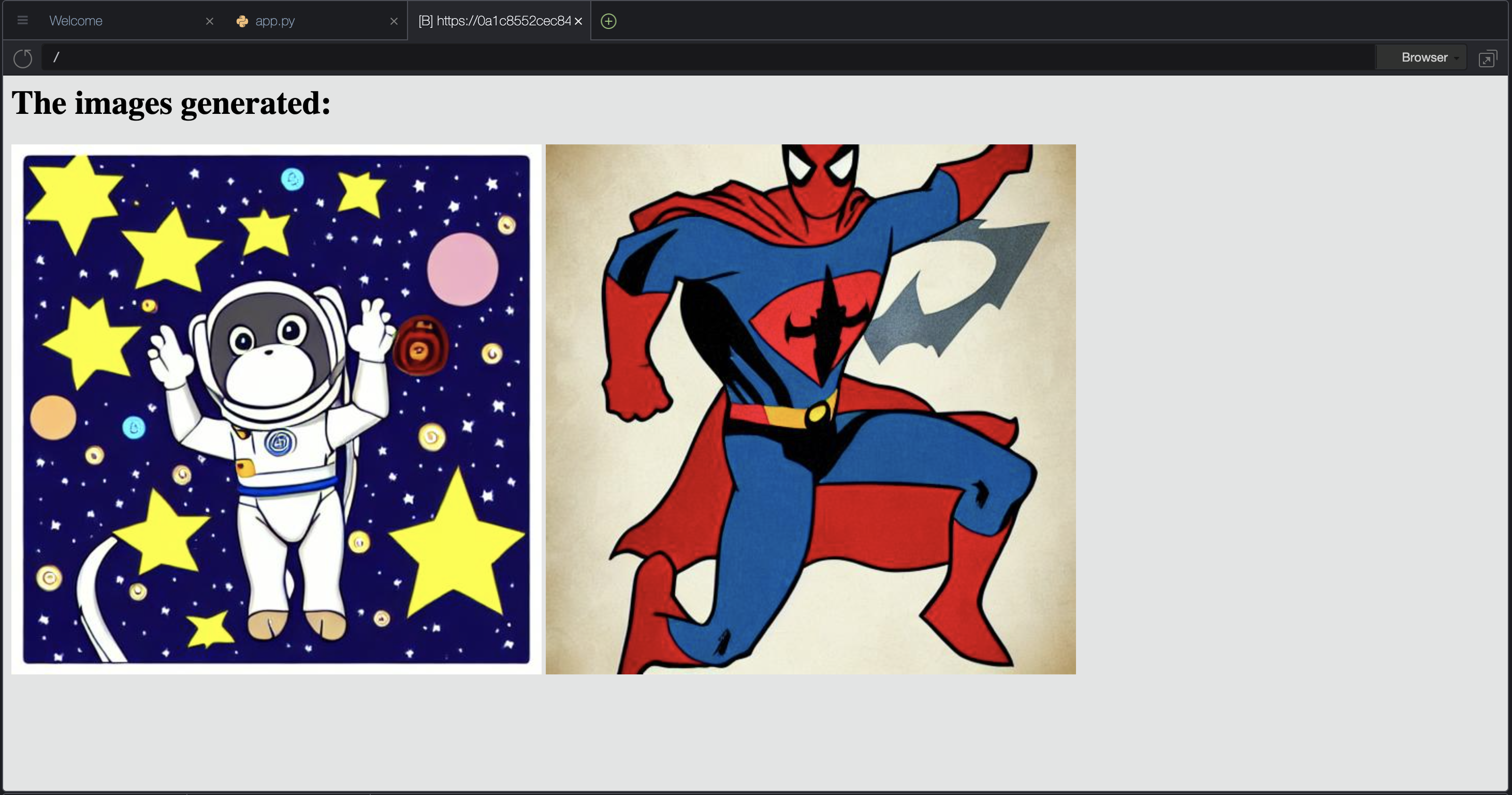Viewport: 1512px width, 795px height.
Task: Open the hamburger menu in the tab bar
Action: point(22,21)
